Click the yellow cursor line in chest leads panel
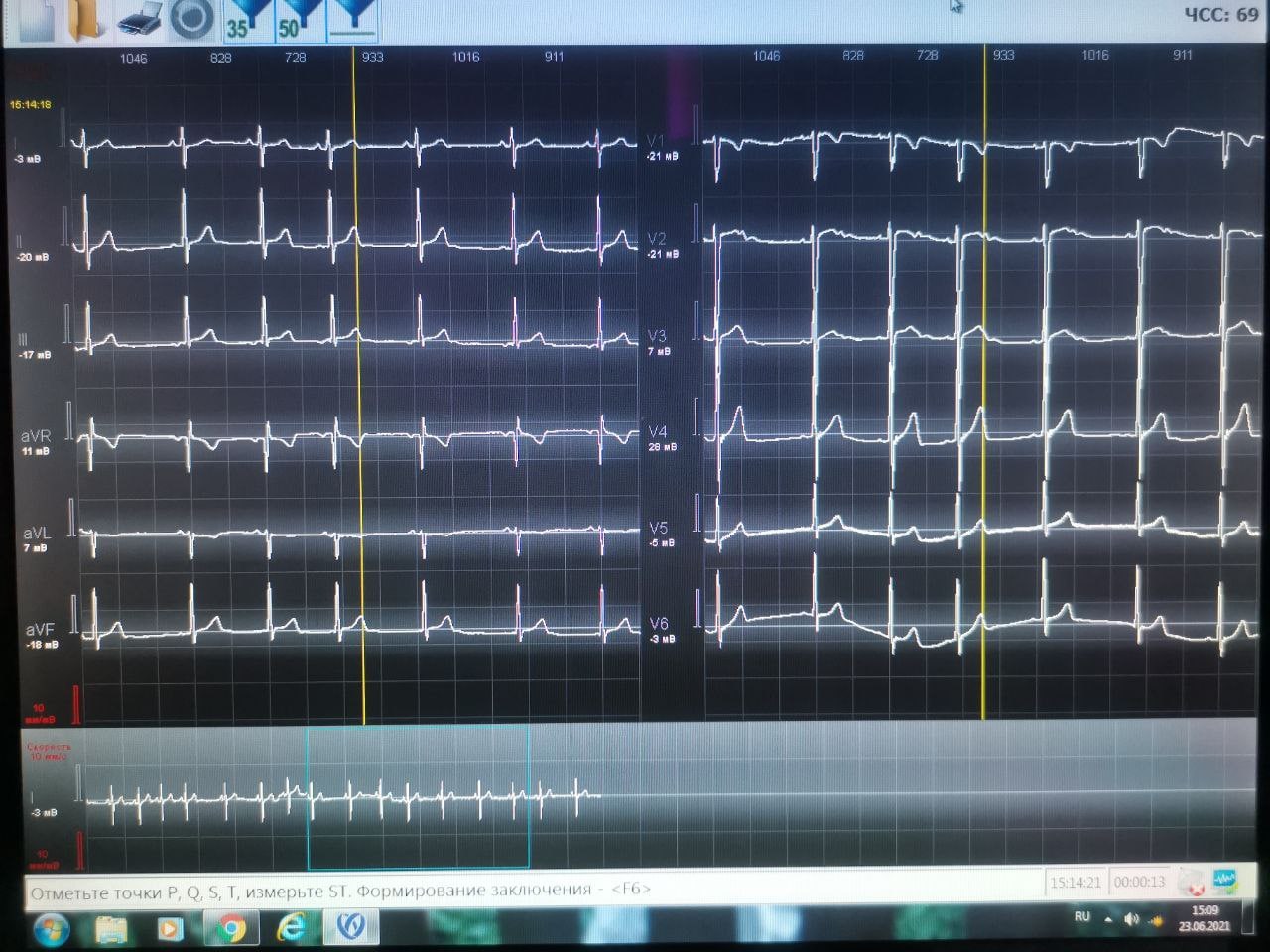Image resolution: width=1270 pixels, height=952 pixels. click(x=984, y=382)
